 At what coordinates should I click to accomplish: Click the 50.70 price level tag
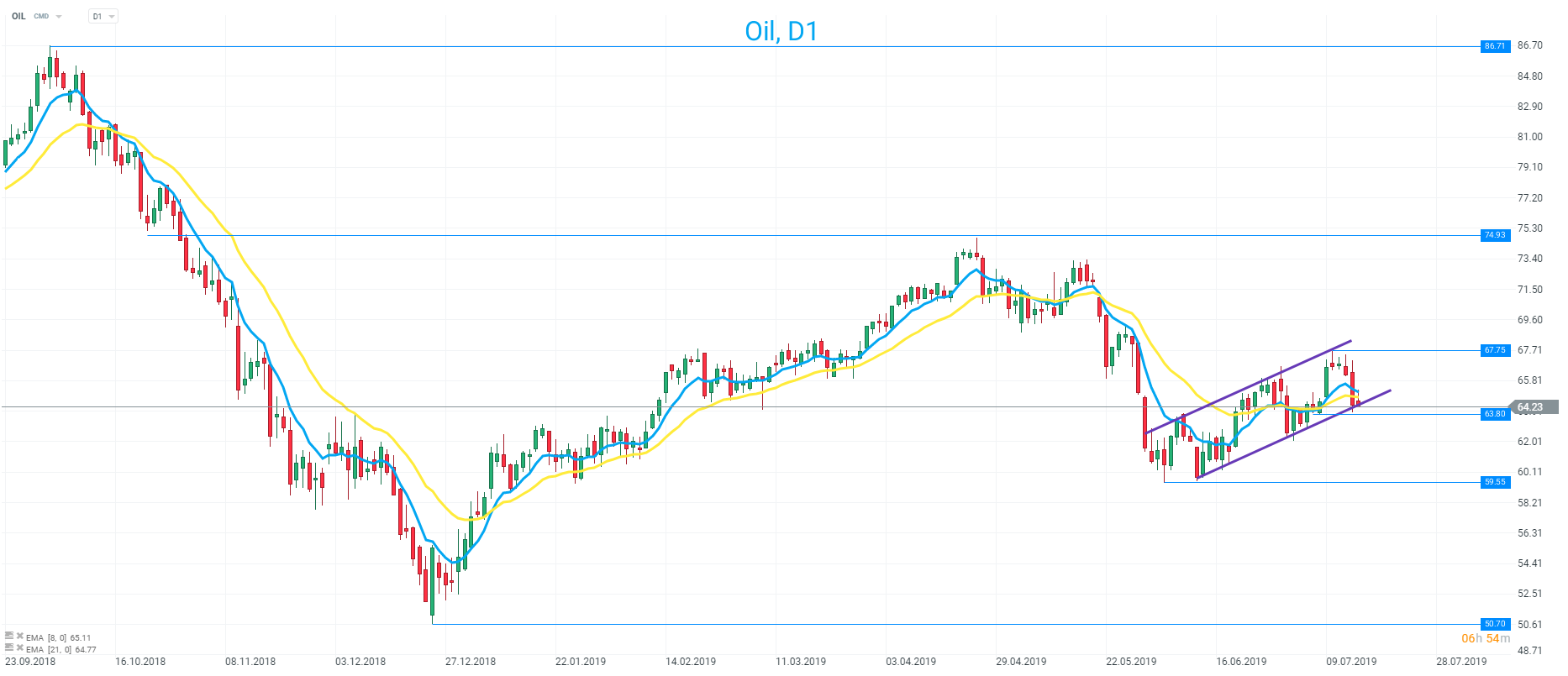1494,624
